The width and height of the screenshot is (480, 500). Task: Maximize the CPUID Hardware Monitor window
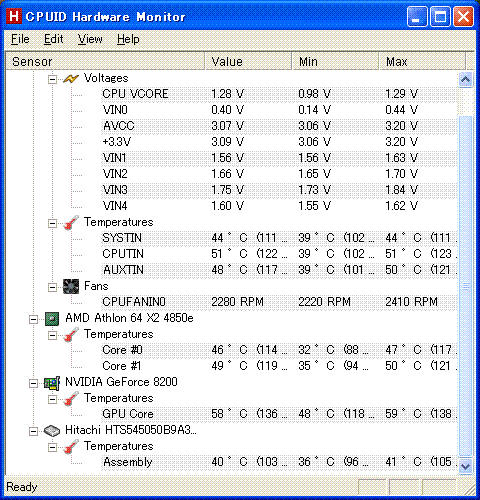(x=440, y=16)
